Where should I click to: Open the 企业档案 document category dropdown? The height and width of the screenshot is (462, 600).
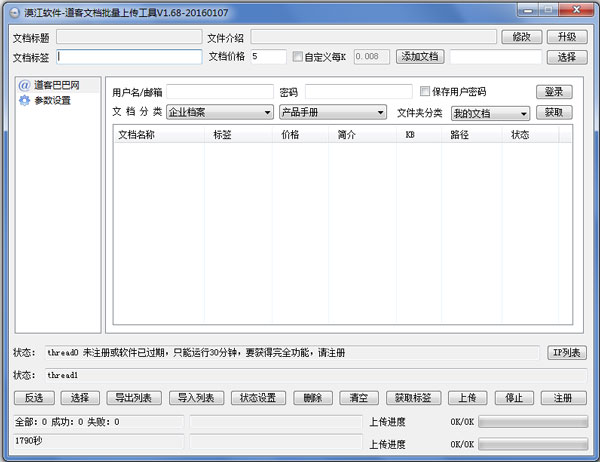[x=219, y=113]
